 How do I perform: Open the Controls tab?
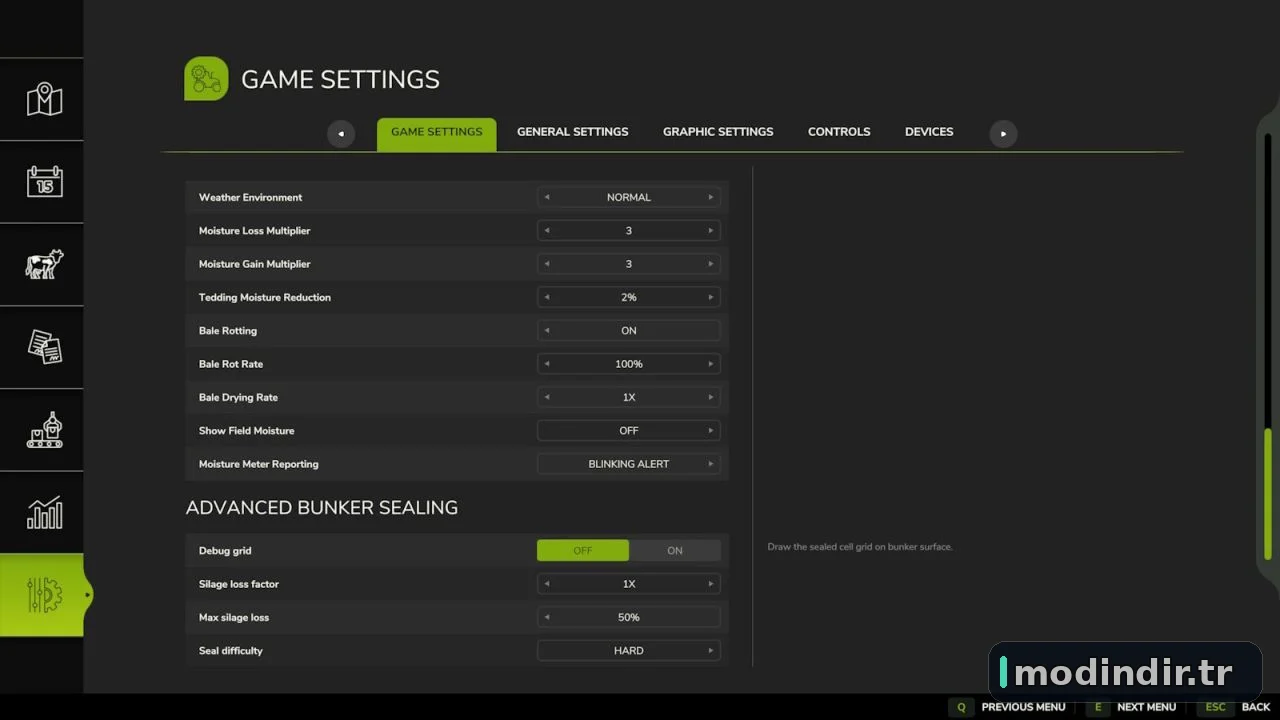tap(839, 132)
